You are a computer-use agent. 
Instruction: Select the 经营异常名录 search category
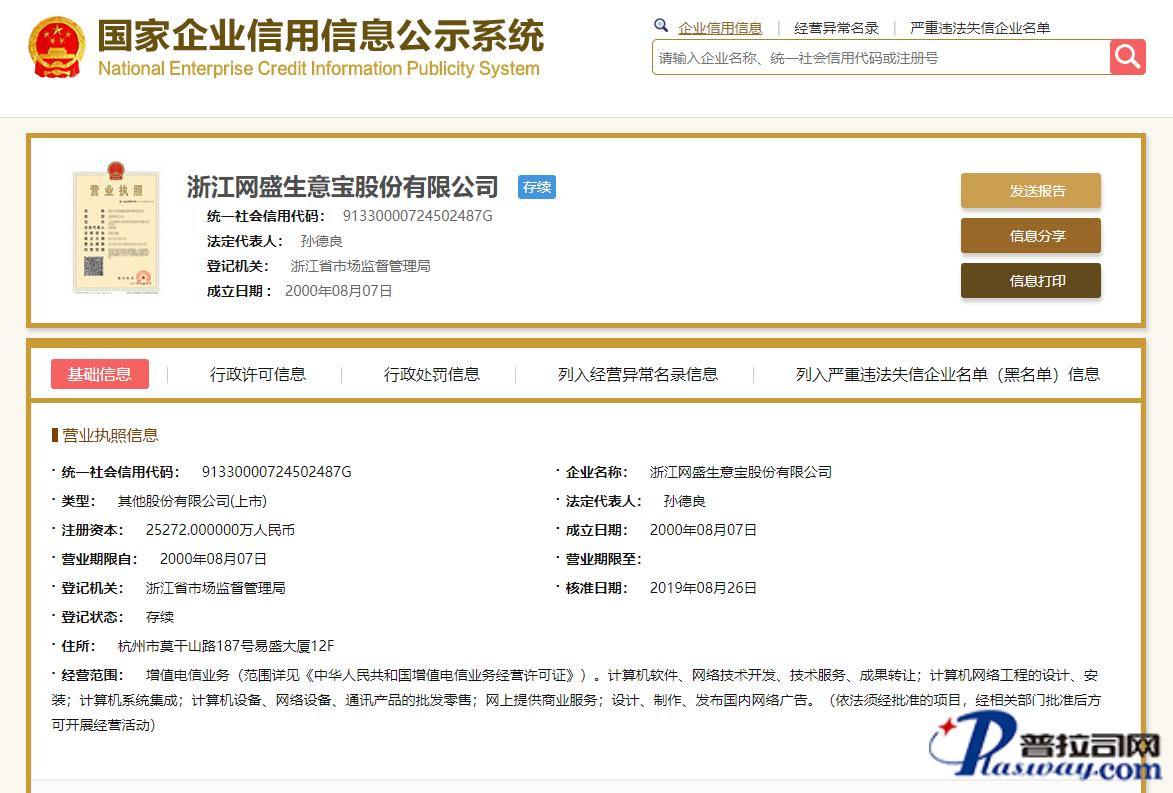point(836,28)
